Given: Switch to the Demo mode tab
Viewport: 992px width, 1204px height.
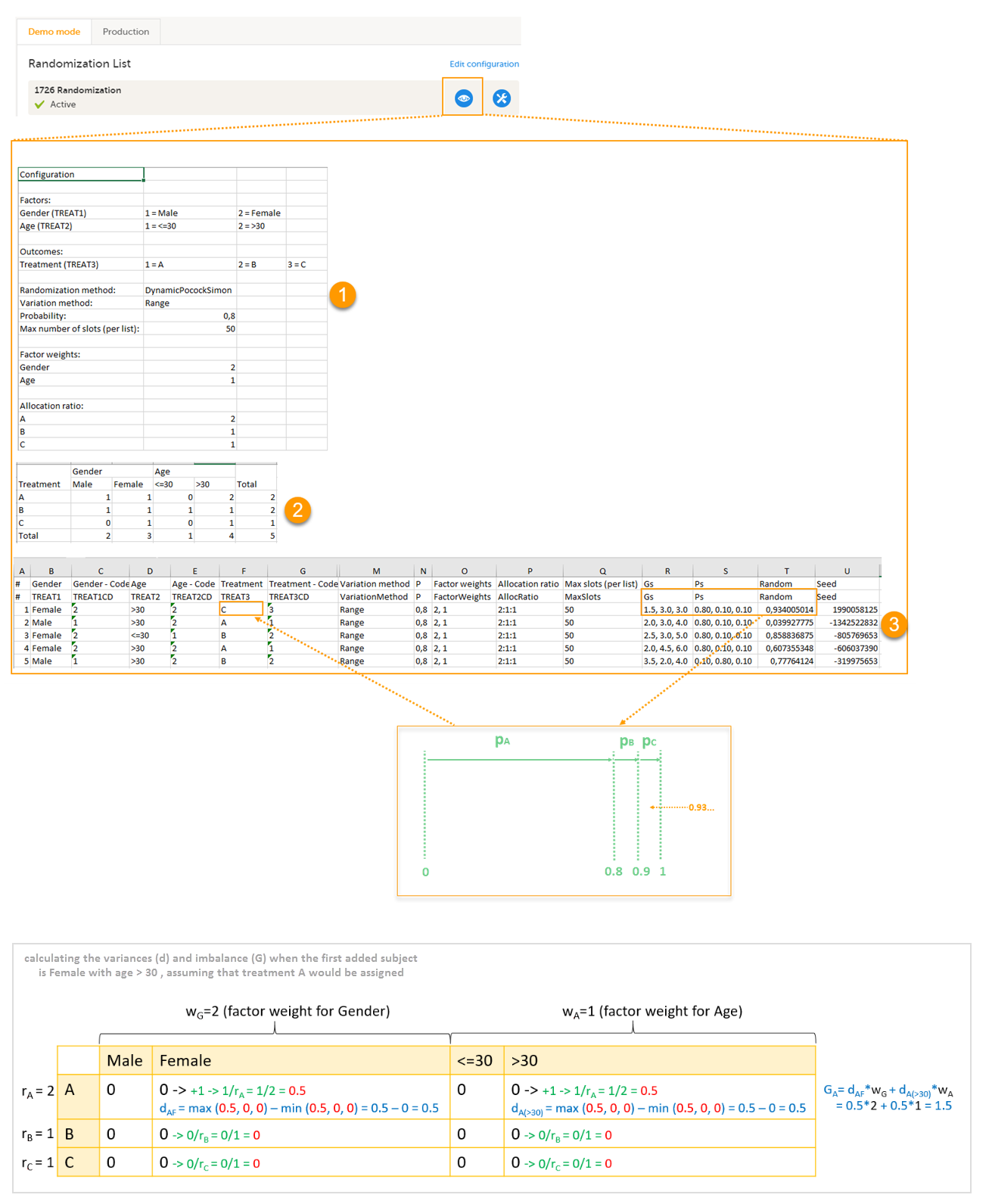Looking at the screenshot, I should pos(54,32).
